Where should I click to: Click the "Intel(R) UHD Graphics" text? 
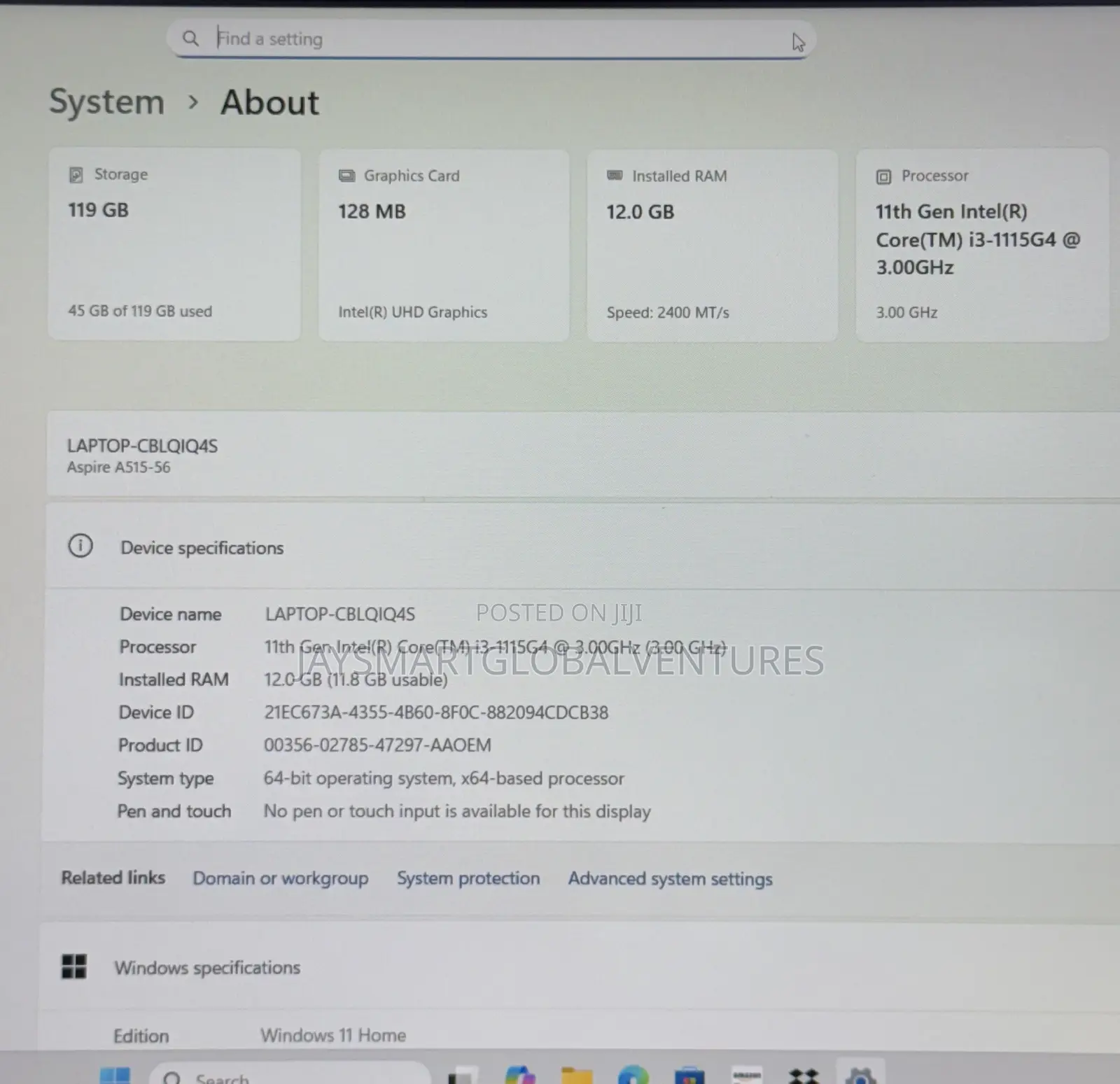coord(412,312)
